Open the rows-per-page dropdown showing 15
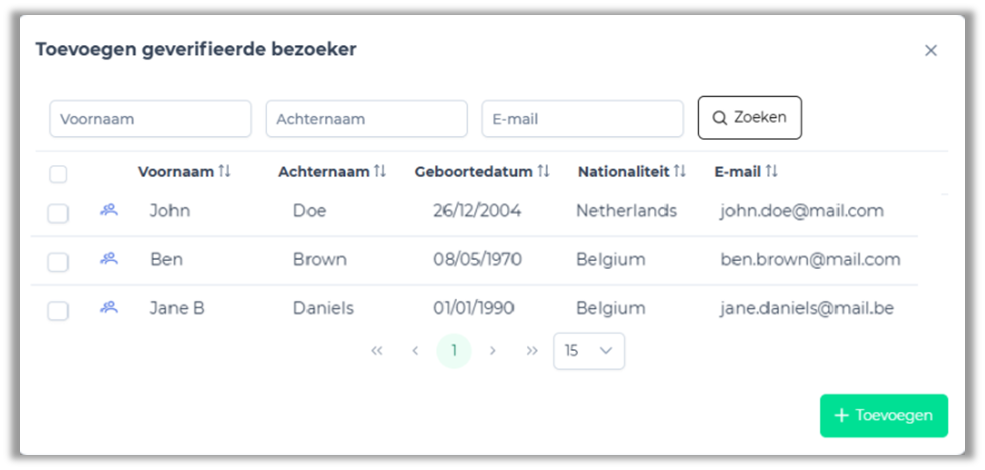Viewport: 985px width, 470px height. 589,351
